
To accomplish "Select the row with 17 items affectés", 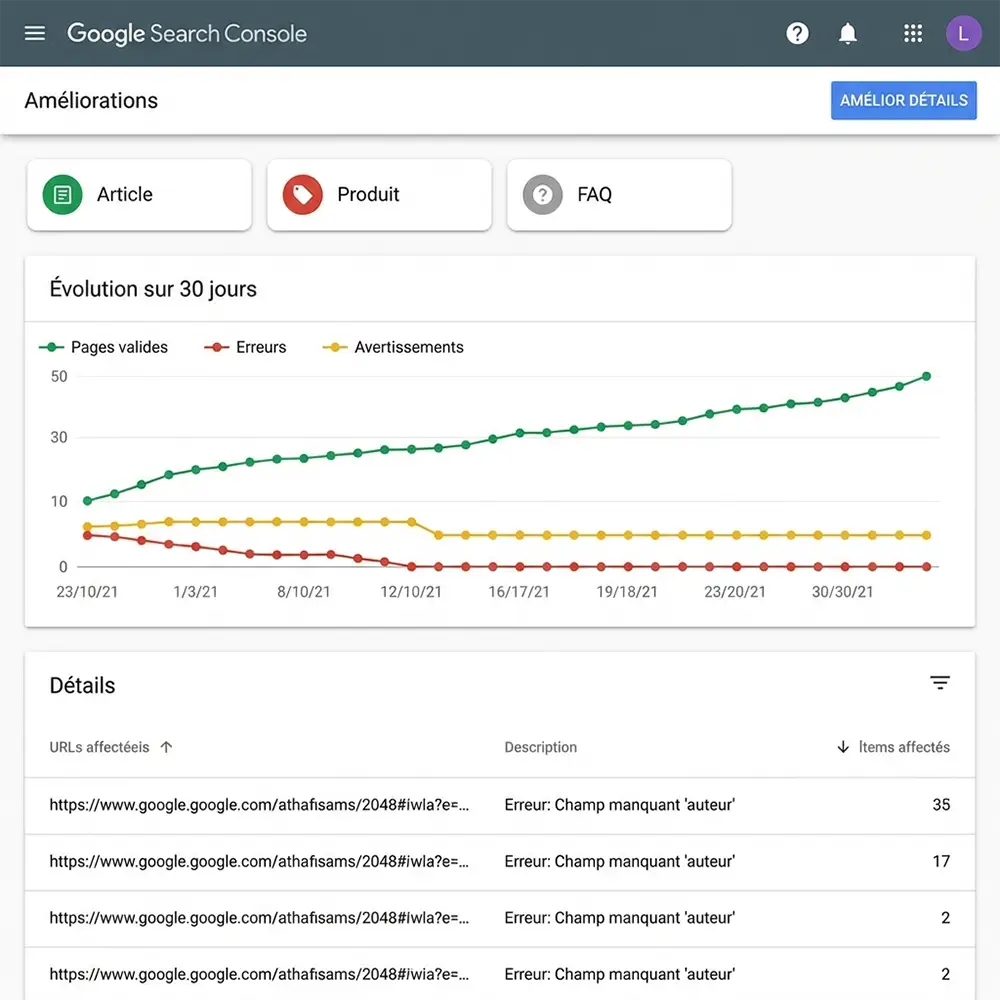I will pyautogui.click(x=500, y=861).
